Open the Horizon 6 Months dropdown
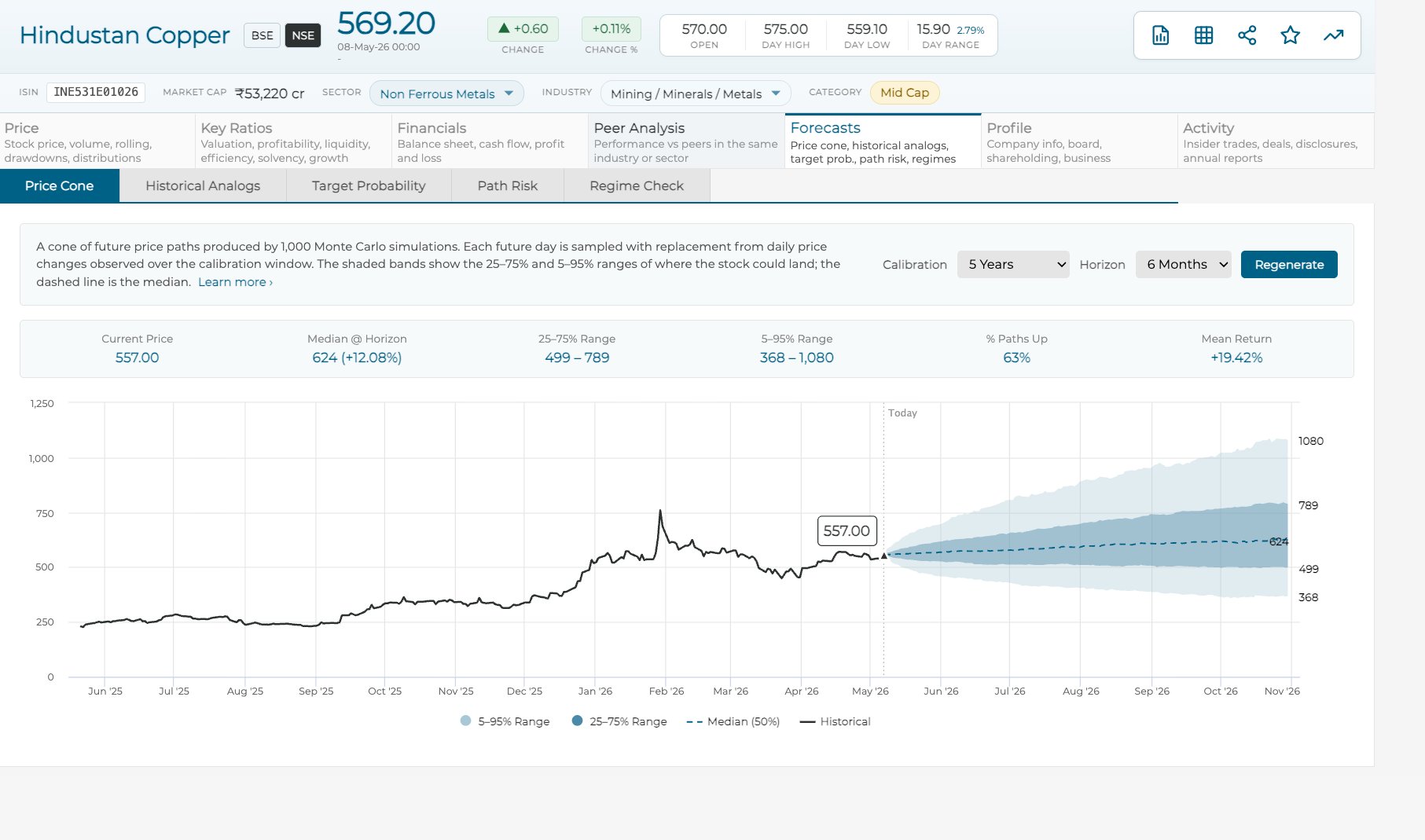 (x=1183, y=265)
